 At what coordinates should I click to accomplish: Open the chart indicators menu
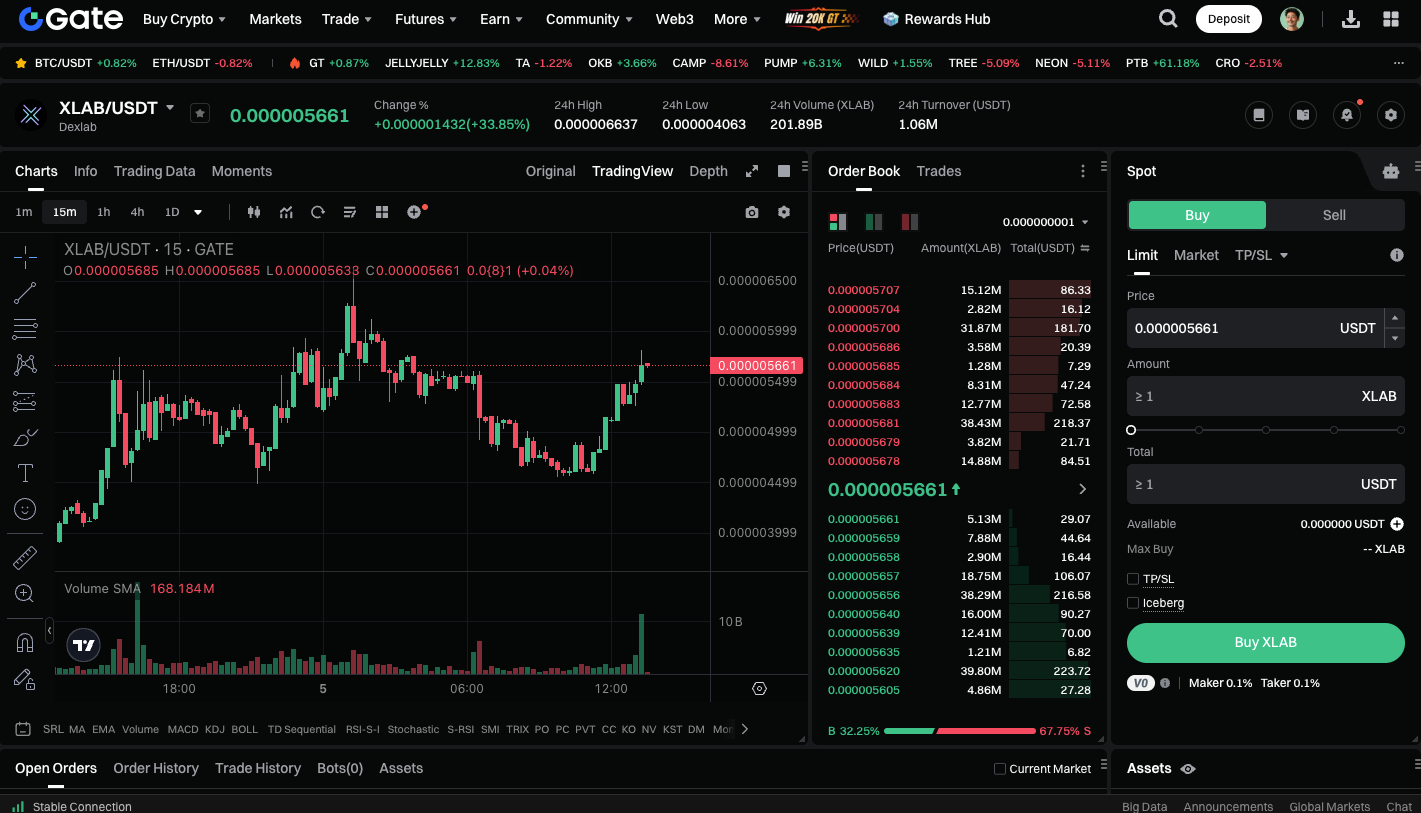pyautogui.click(x=286, y=212)
